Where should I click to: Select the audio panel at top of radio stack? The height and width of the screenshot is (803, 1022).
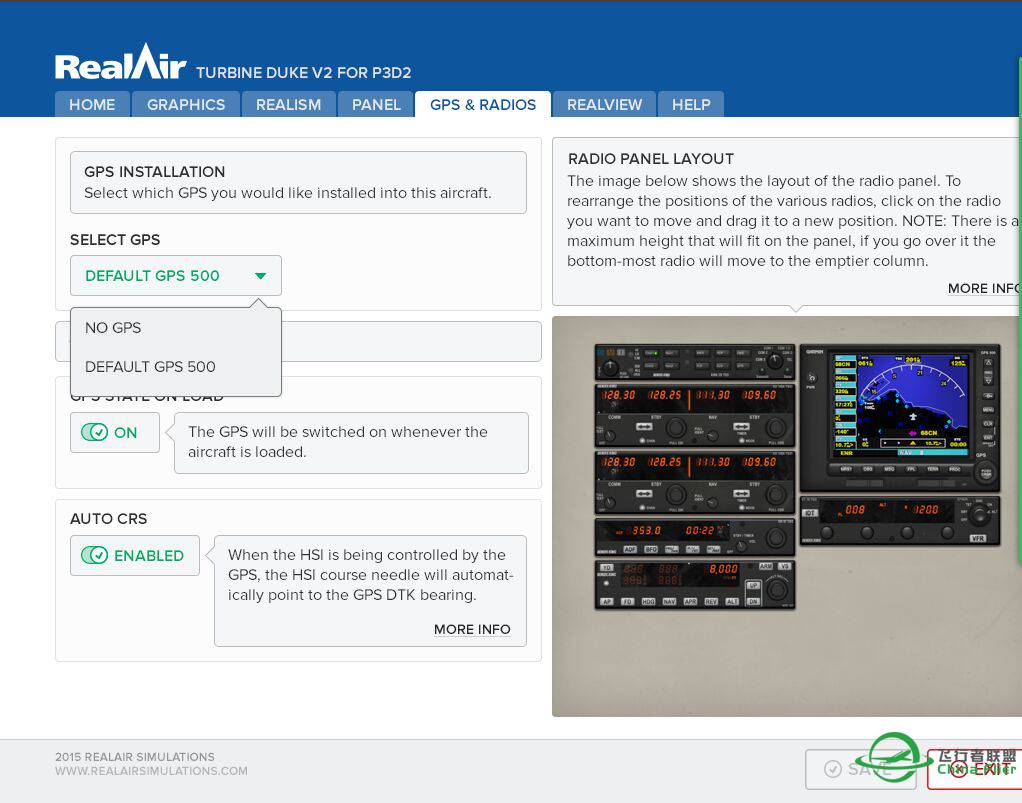click(x=694, y=361)
